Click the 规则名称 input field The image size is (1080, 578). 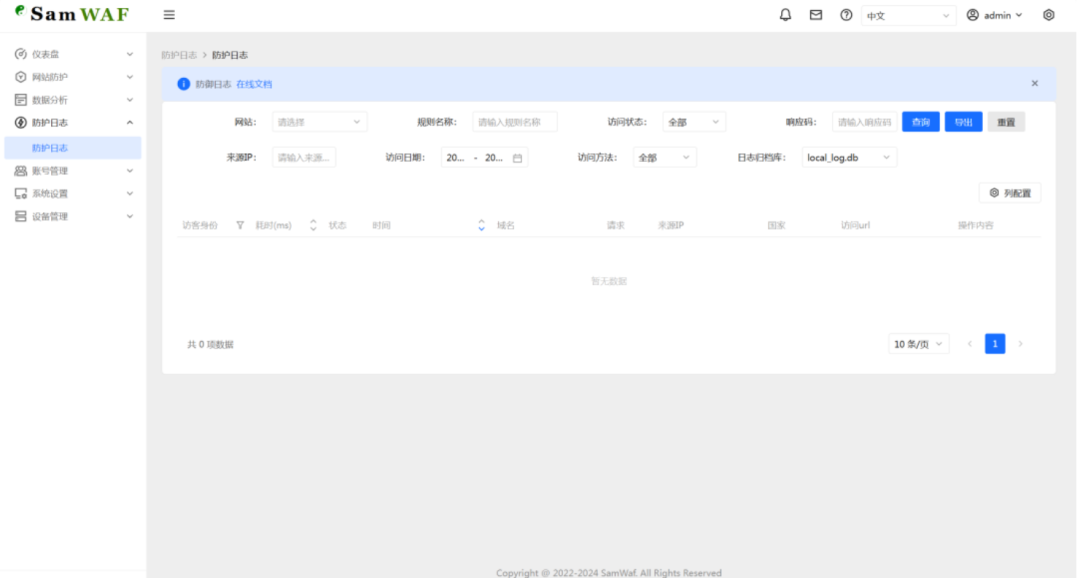pyautogui.click(x=515, y=122)
